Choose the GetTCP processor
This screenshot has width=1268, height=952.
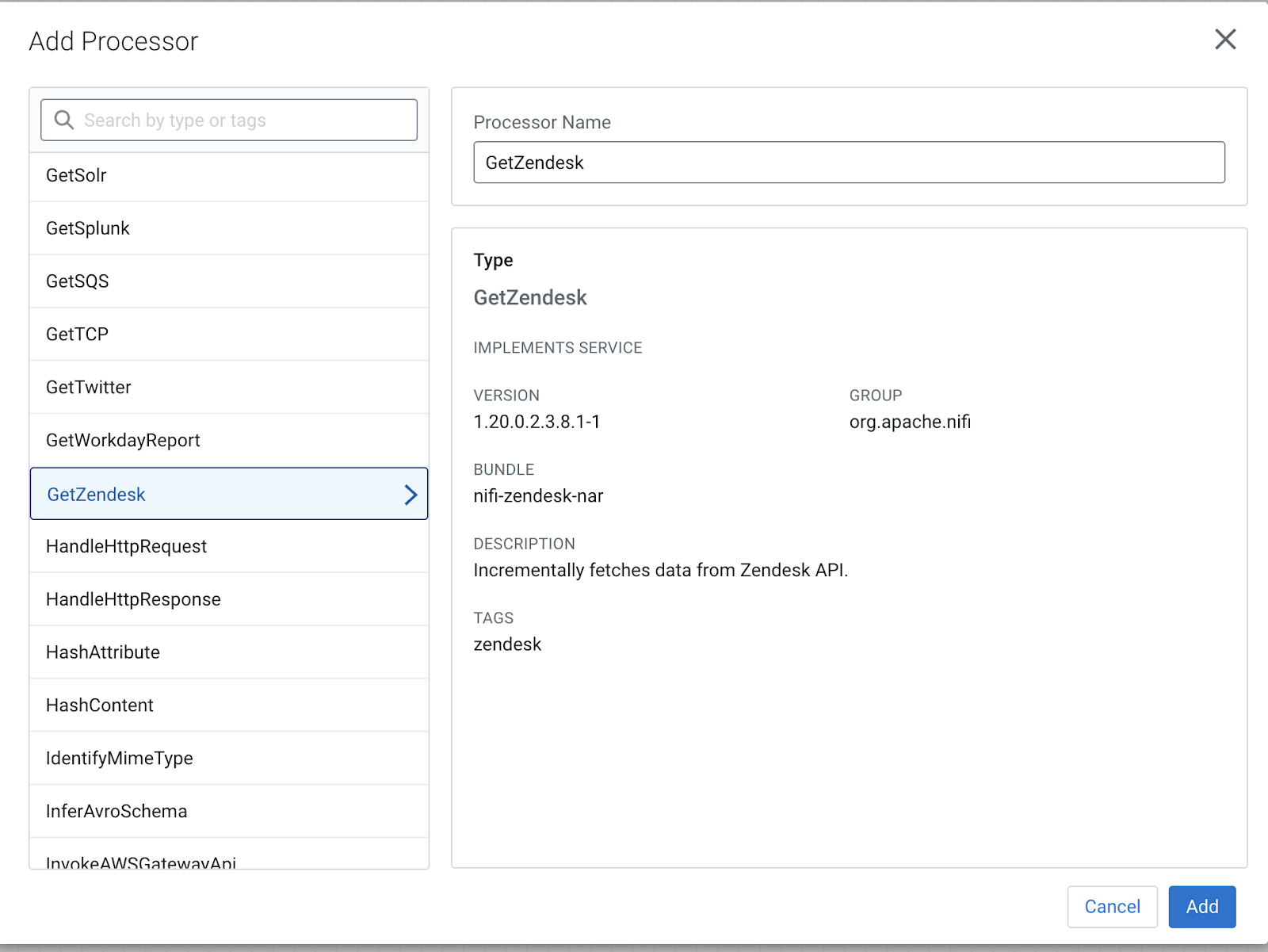tap(229, 335)
